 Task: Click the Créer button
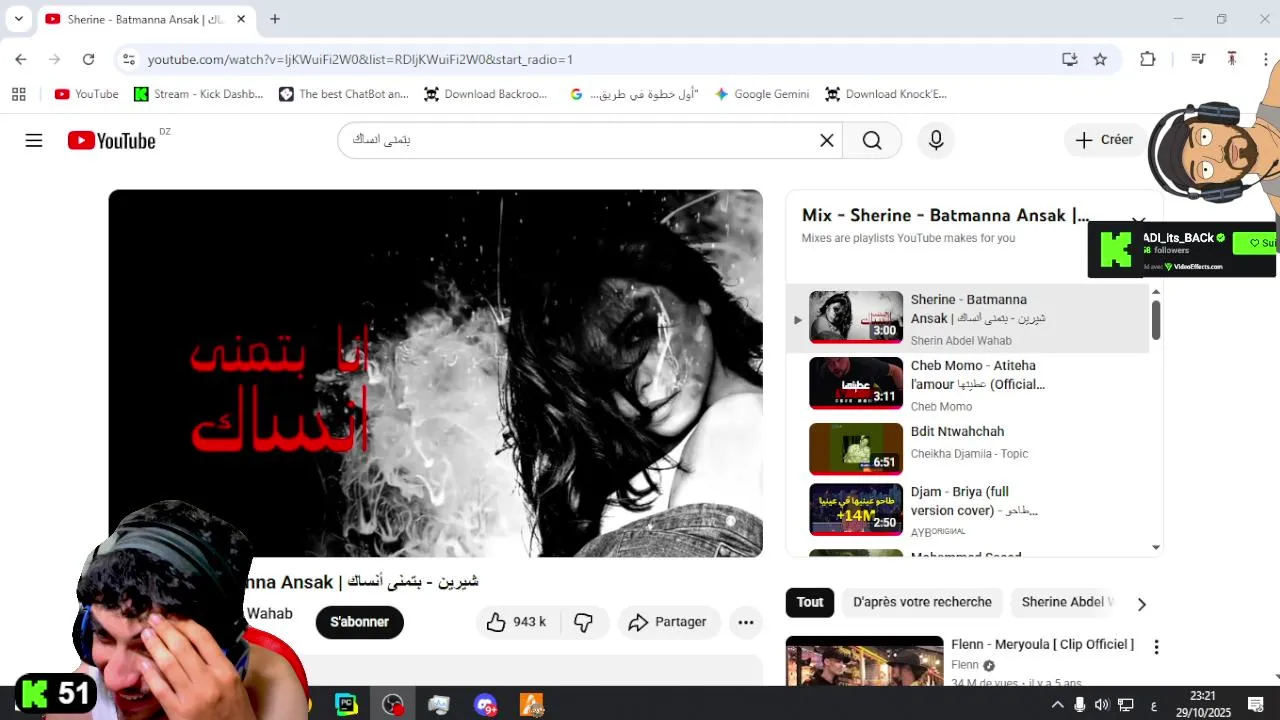pos(1105,140)
